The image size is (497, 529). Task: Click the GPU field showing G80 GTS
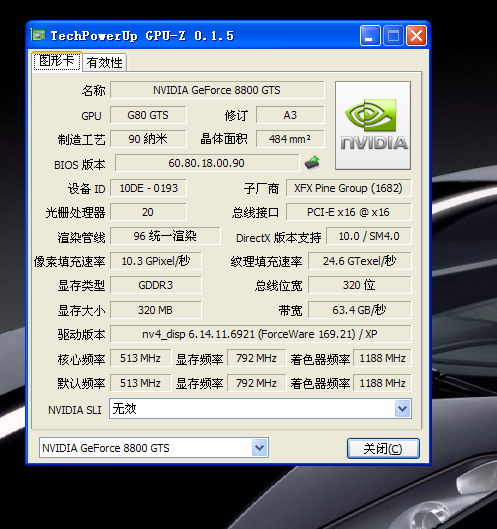[x=148, y=115]
